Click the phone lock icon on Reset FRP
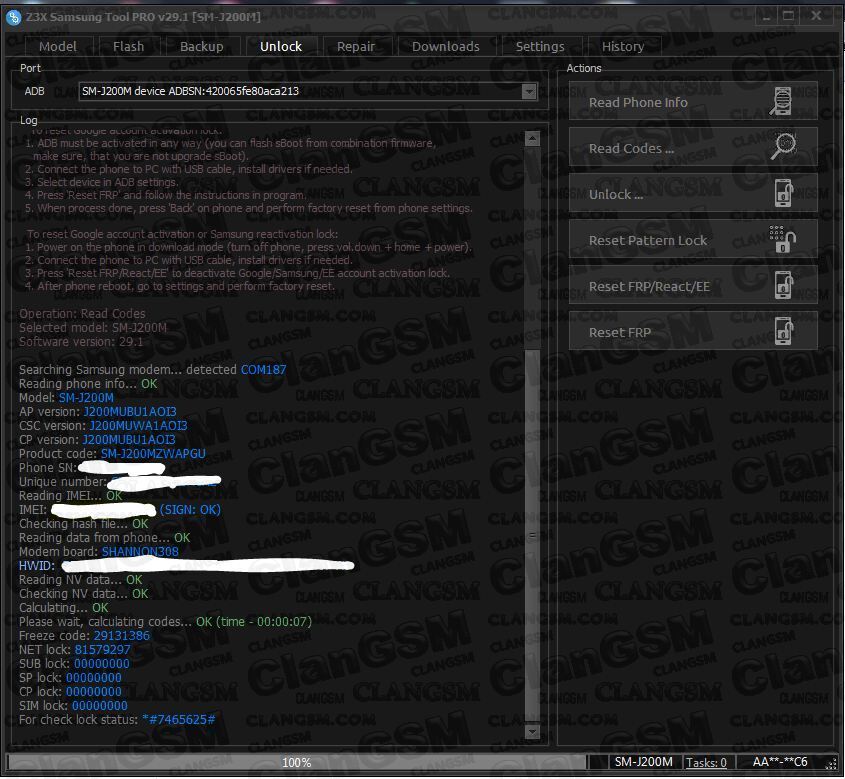This screenshot has width=845, height=779. 784,331
